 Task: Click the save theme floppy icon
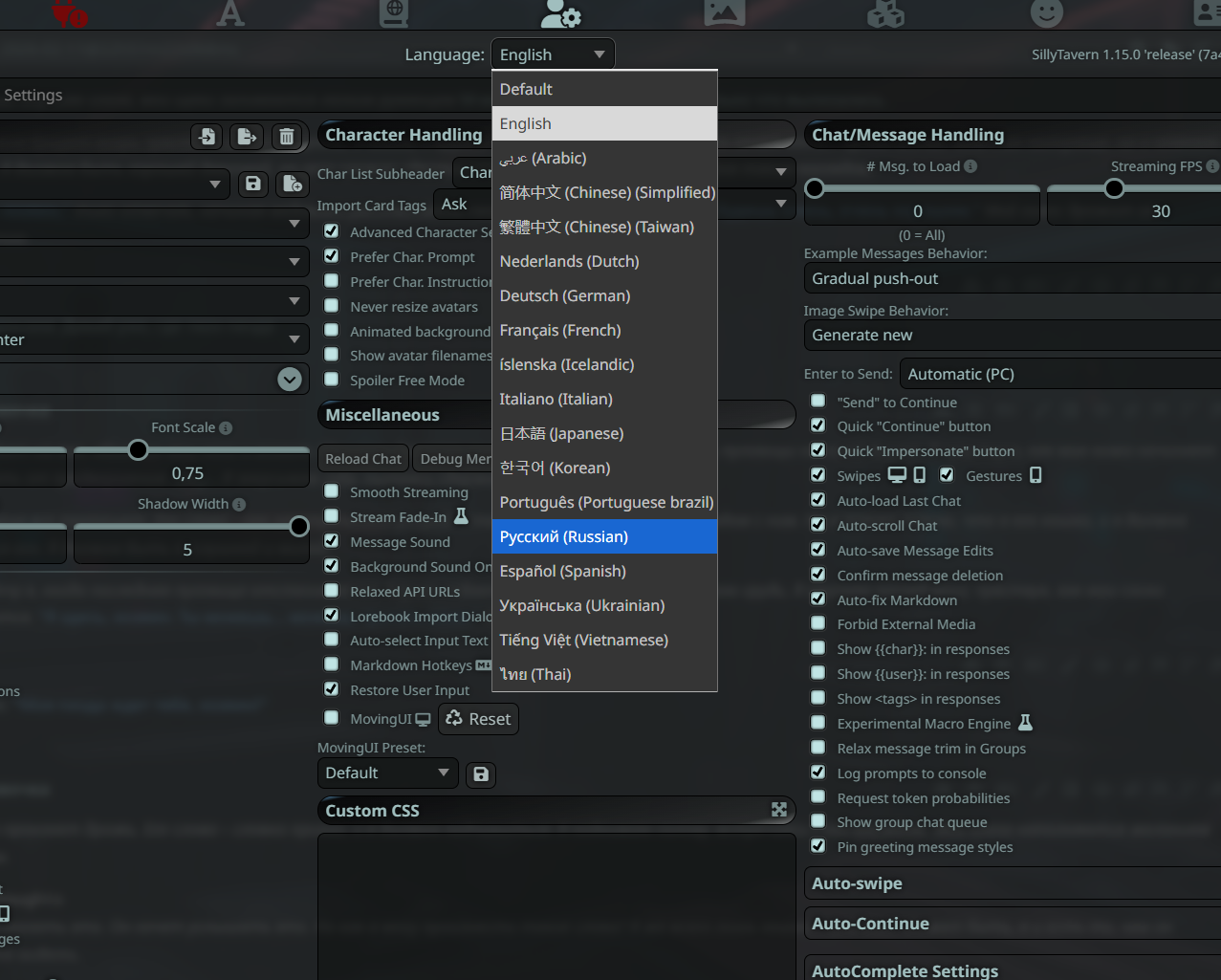[x=253, y=184]
